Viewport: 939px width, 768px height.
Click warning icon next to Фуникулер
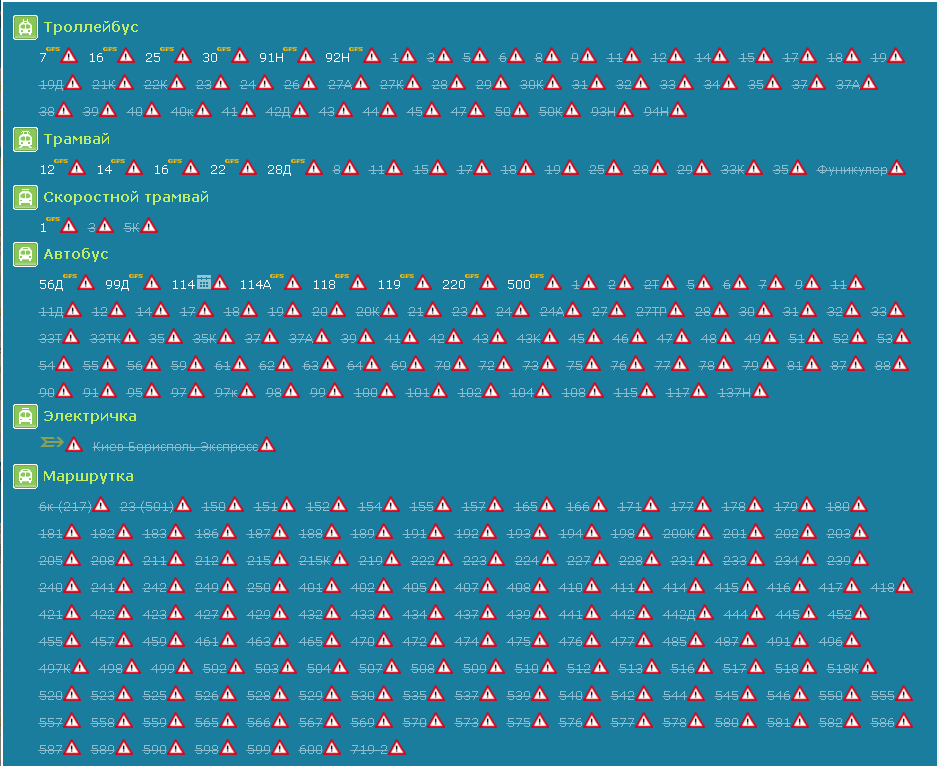point(897,169)
